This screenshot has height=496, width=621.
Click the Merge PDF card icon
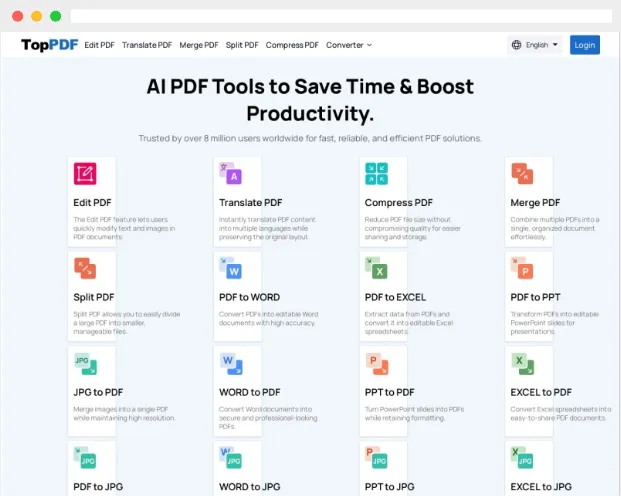522,174
